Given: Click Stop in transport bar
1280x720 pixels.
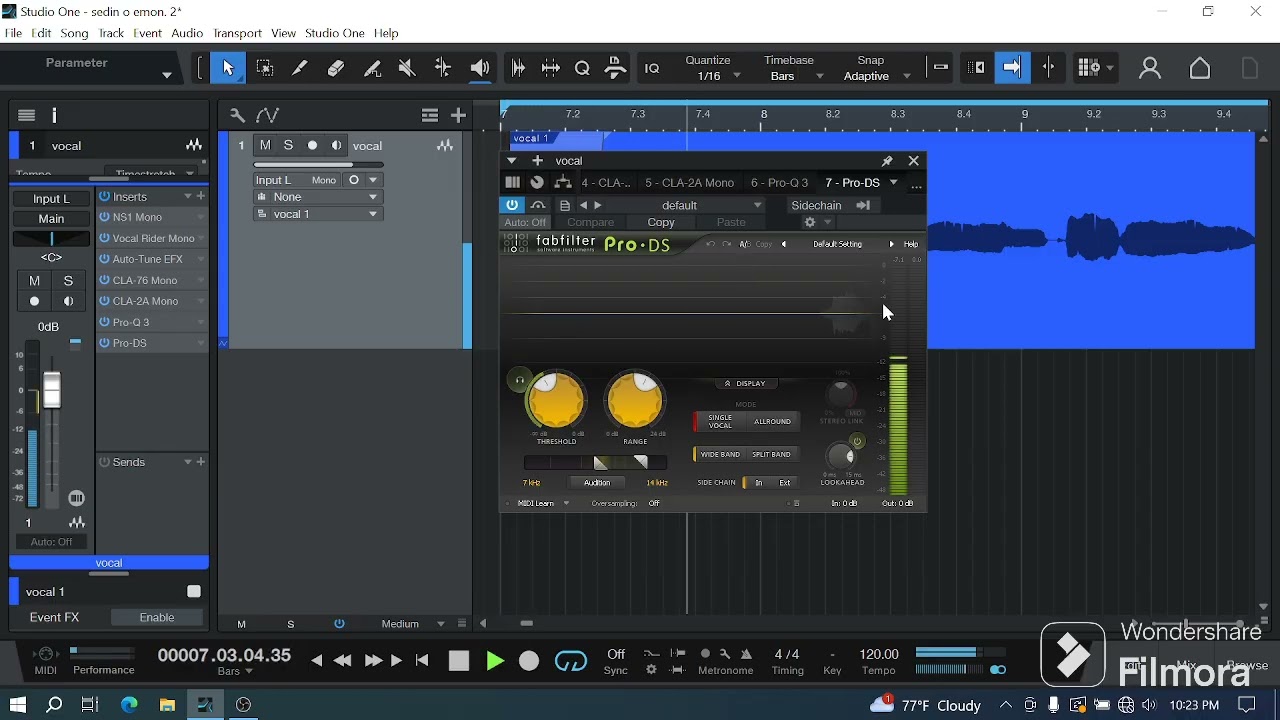Looking at the screenshot, I should [x=460, y=661].
